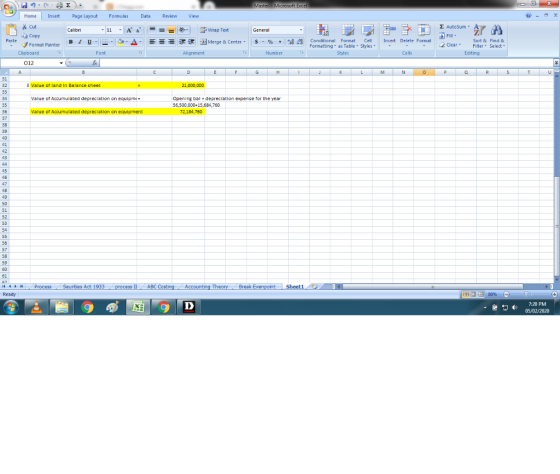Open Sort & Filter menu

point(479,36)
